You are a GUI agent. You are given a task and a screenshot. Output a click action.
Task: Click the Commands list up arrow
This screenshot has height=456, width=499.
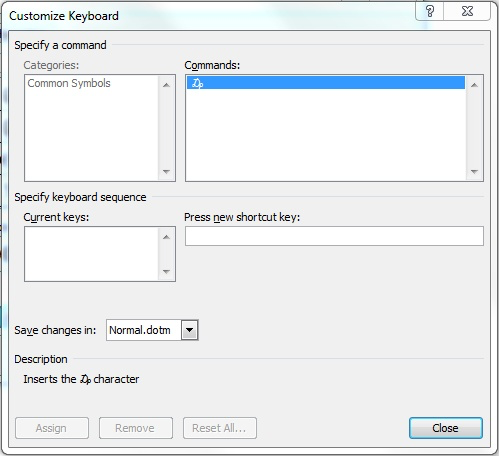tap(474, 85)
